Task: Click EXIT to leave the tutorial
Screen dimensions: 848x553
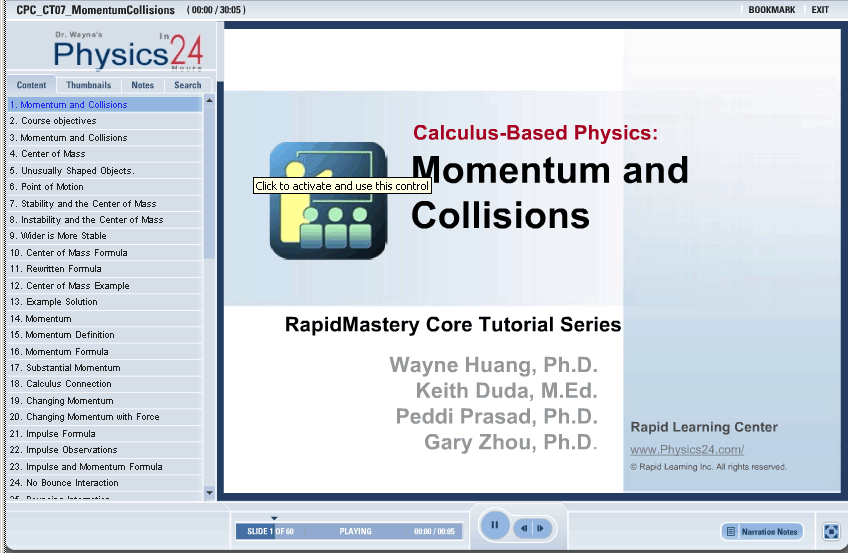Action: click(820, 10)
